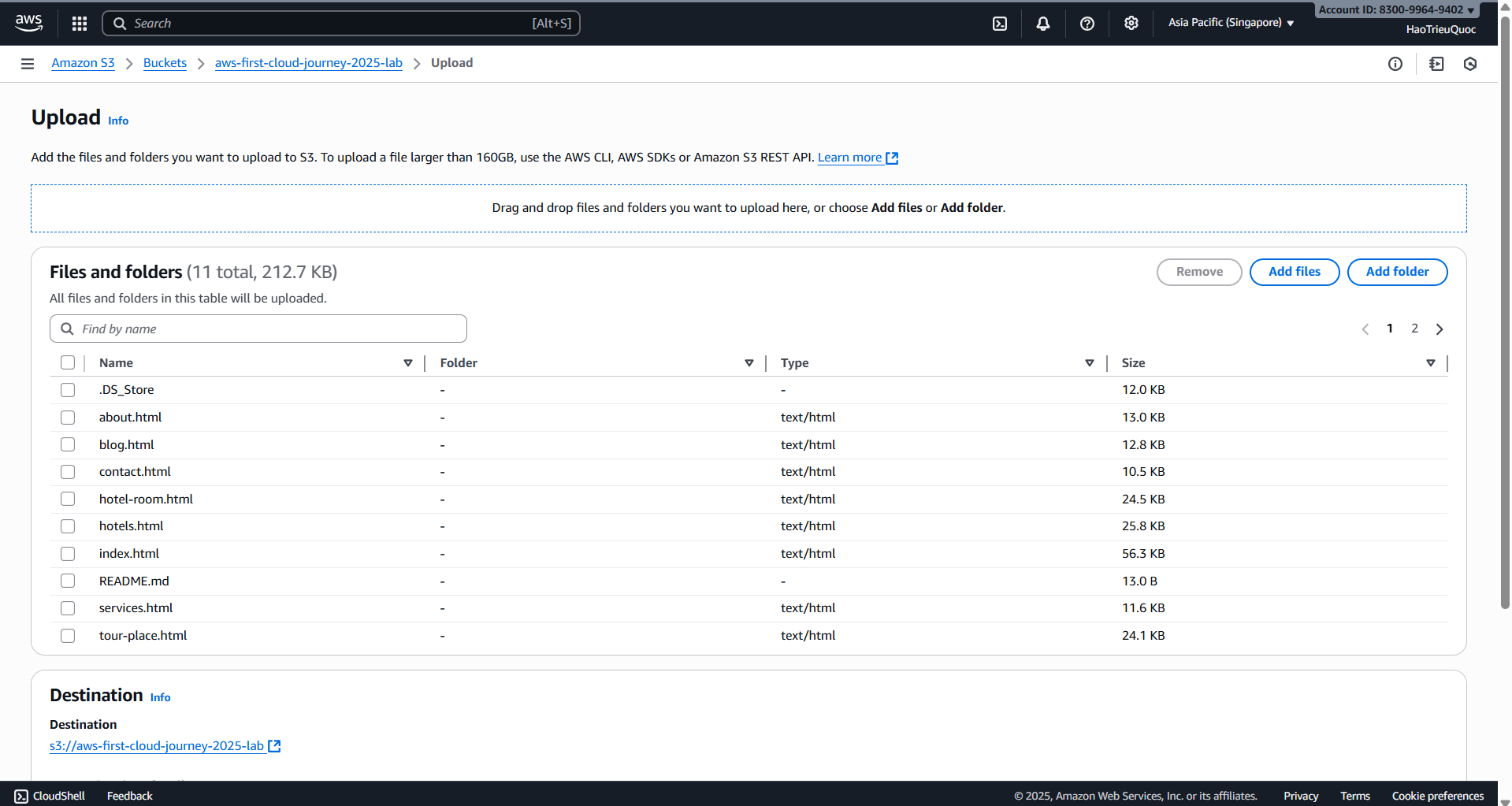
Task: Open the help question mark menu
Action: click(x=1087, y=24)
